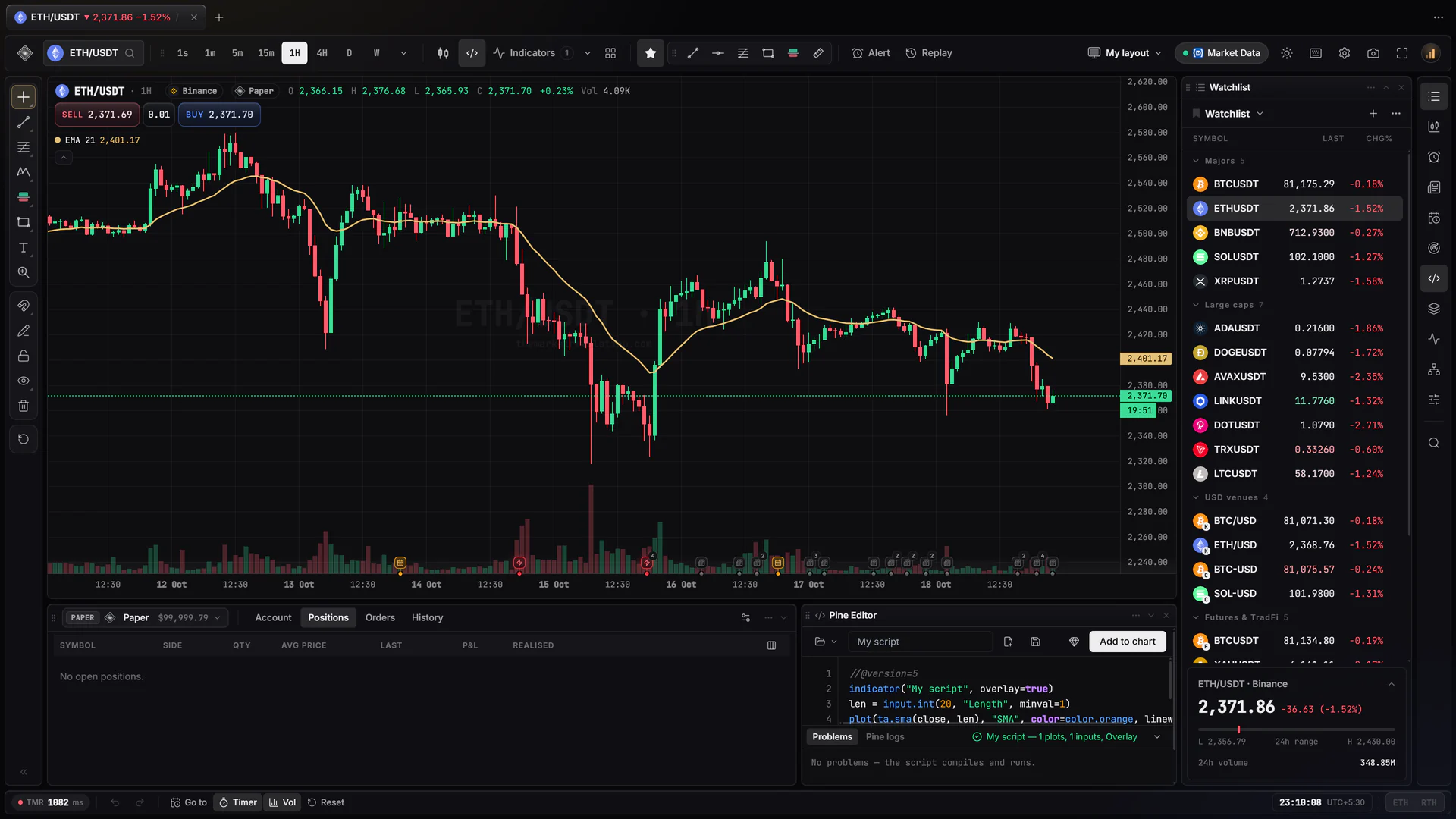This screenshot has width=1456, height=819.
Task: Click the save script icon in Pine Editor
Action: tap(1035, 642)
